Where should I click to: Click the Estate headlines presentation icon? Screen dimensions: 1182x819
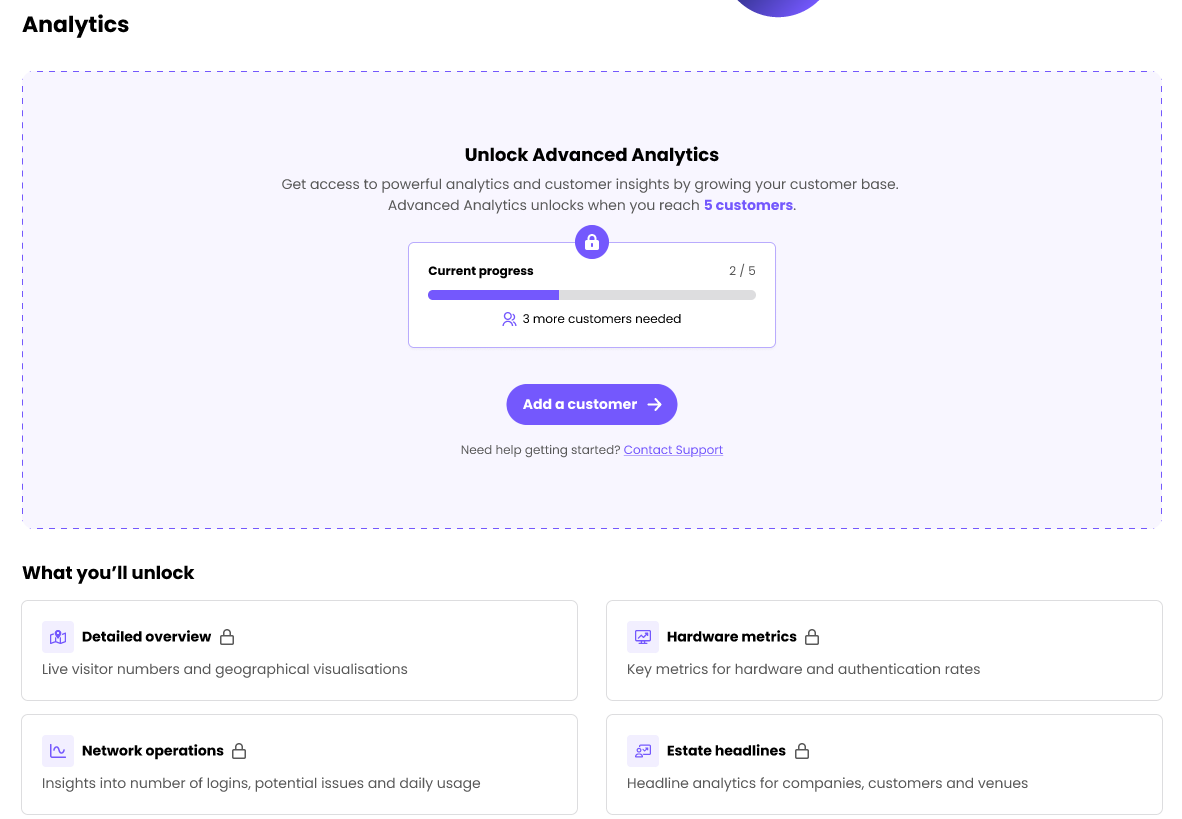pos(643,751)
